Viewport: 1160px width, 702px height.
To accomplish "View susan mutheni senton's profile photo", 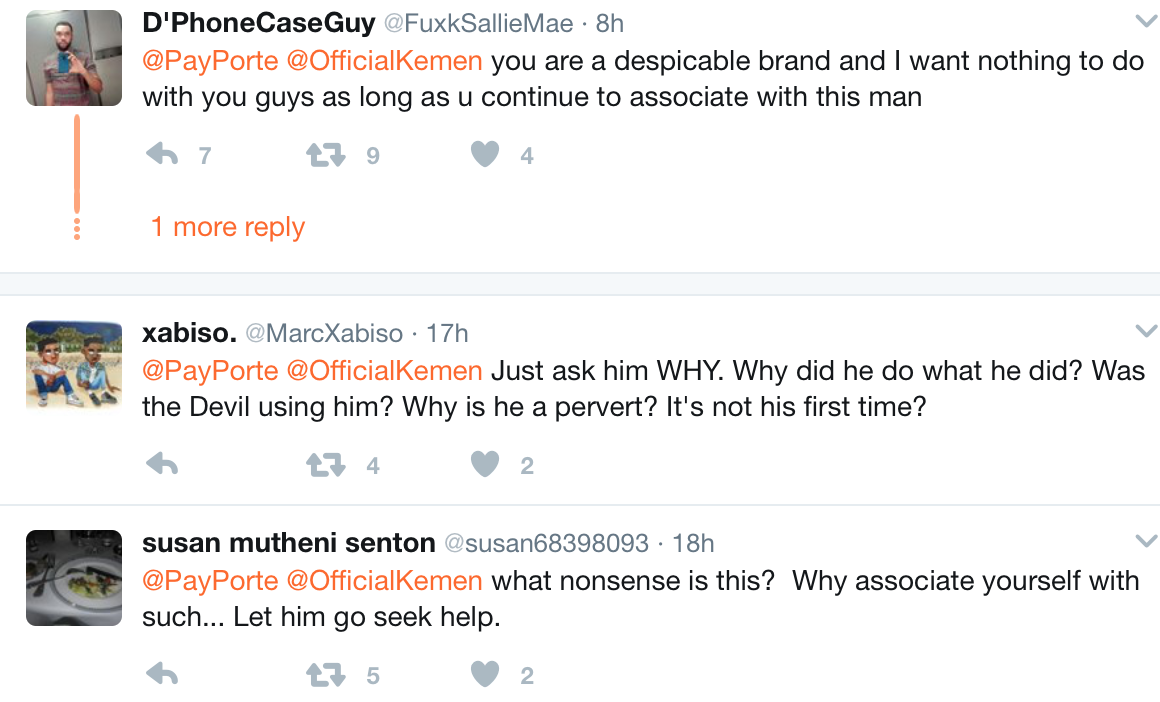I will tap(73, 577).
